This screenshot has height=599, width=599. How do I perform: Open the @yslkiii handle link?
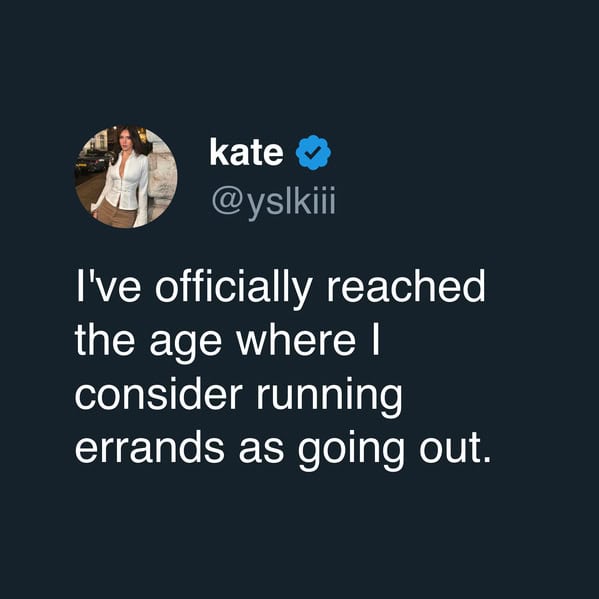coord(274,201)
